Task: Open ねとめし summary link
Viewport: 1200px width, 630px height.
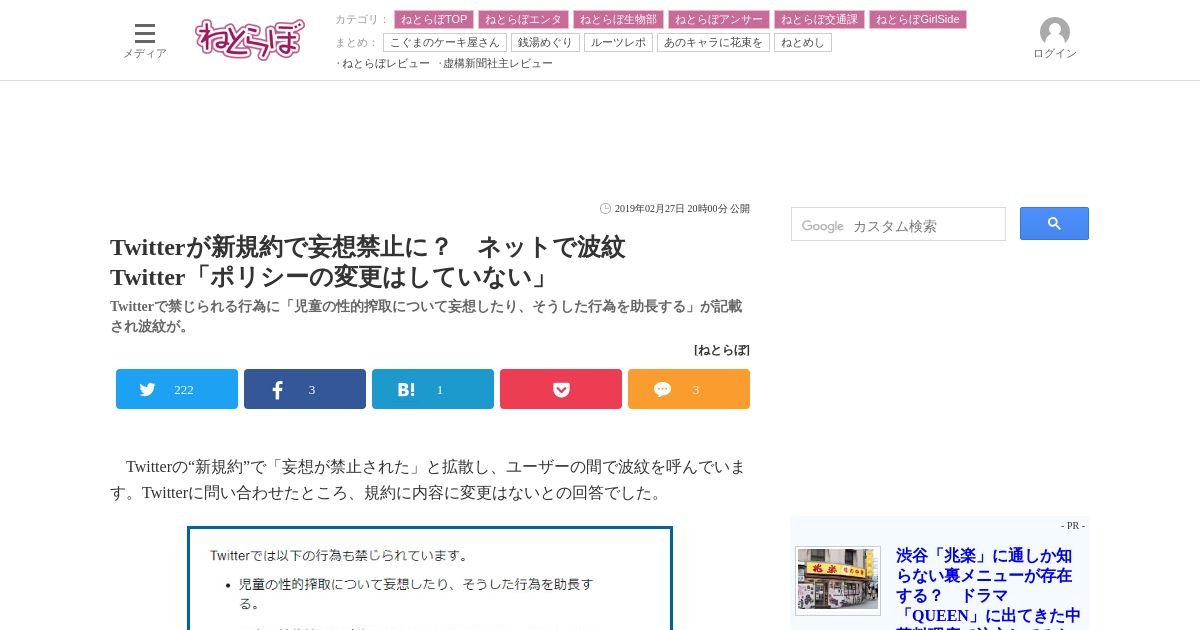Action: coord(803,42)
